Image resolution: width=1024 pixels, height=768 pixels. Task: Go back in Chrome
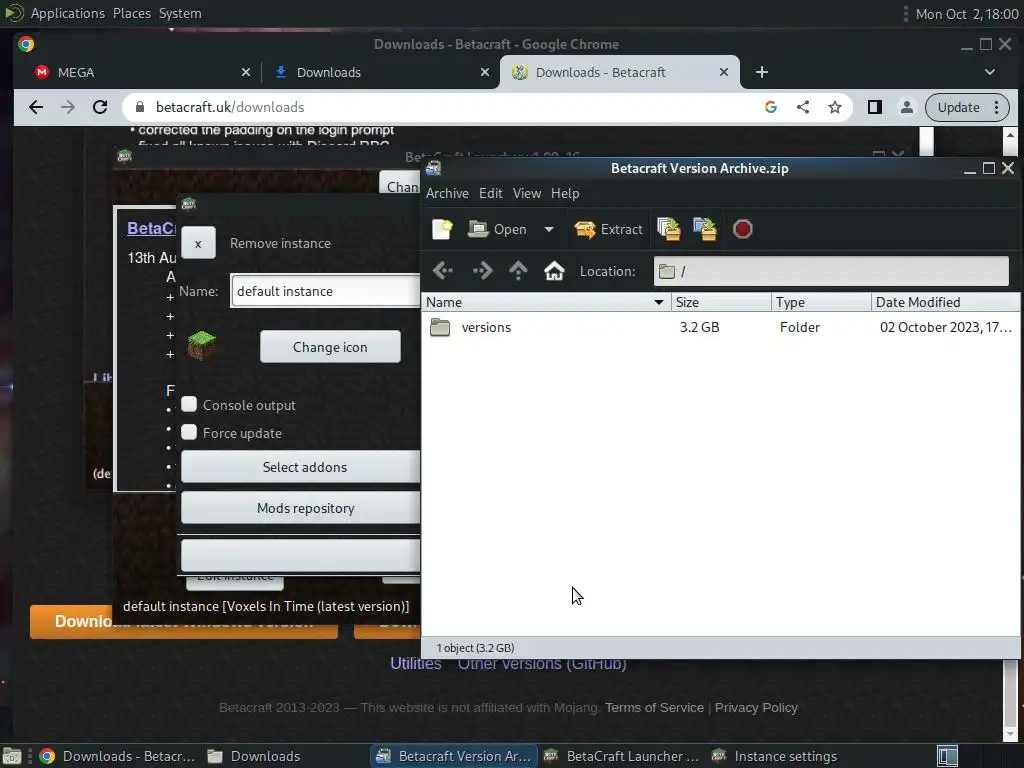click(36, 107)
